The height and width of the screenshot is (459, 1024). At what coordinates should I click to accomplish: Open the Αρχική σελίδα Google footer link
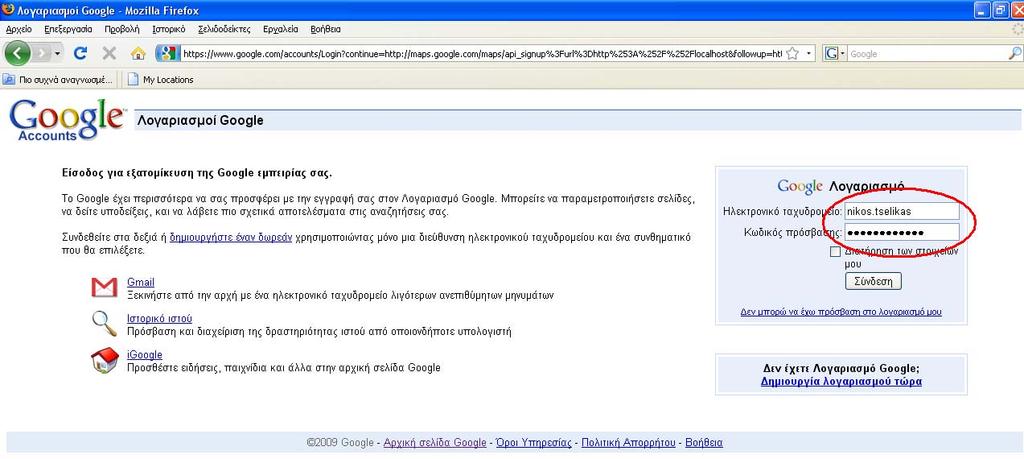(434, 443)
